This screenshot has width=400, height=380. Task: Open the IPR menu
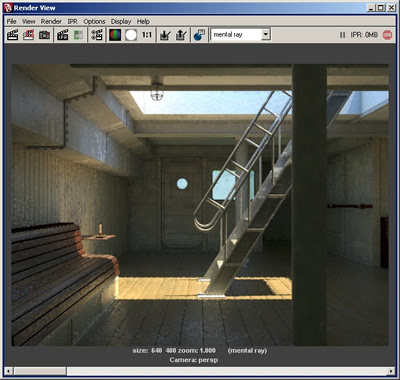72,21
